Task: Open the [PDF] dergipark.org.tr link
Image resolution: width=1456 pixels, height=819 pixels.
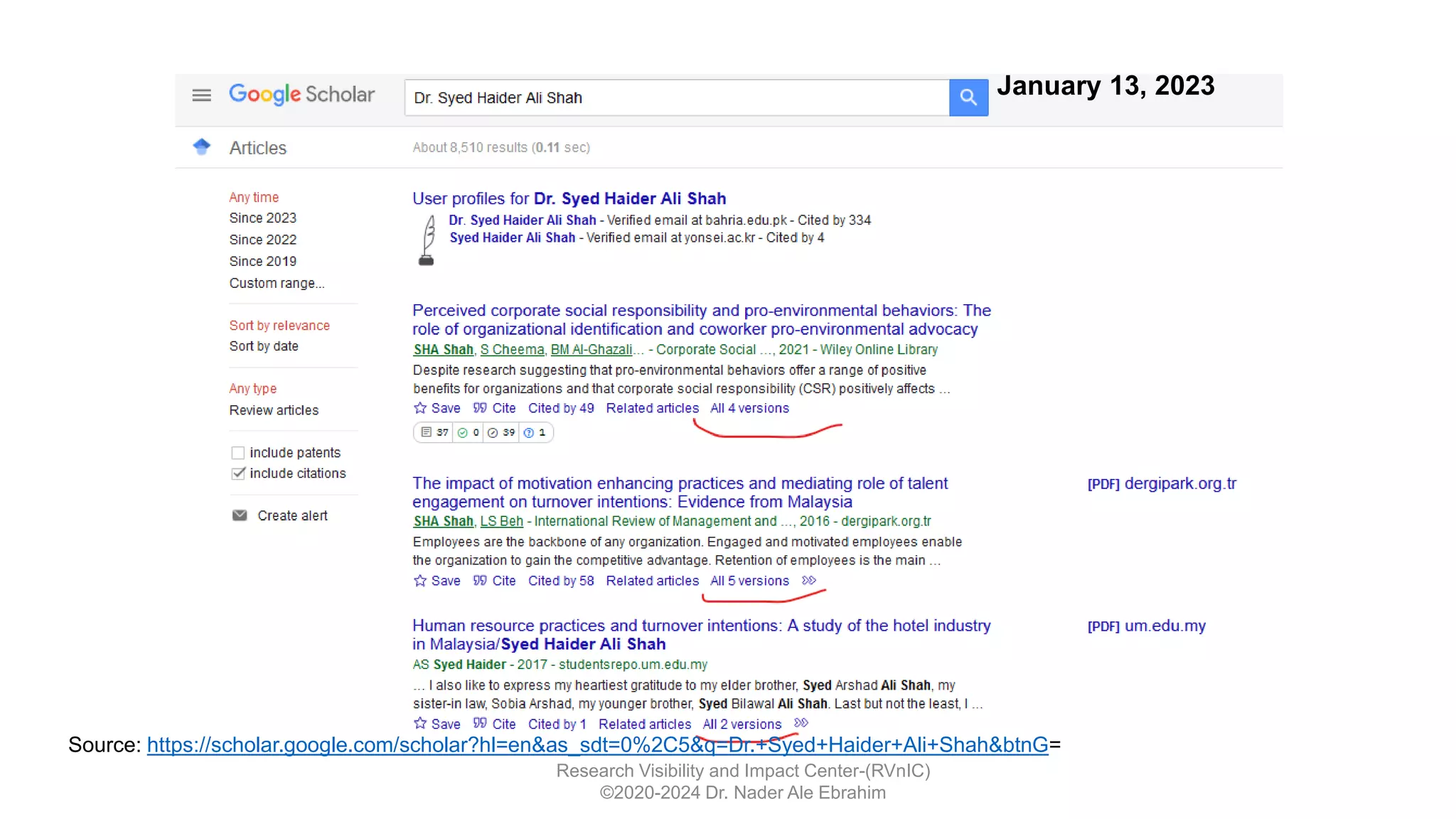Action: pos(1162,483)
